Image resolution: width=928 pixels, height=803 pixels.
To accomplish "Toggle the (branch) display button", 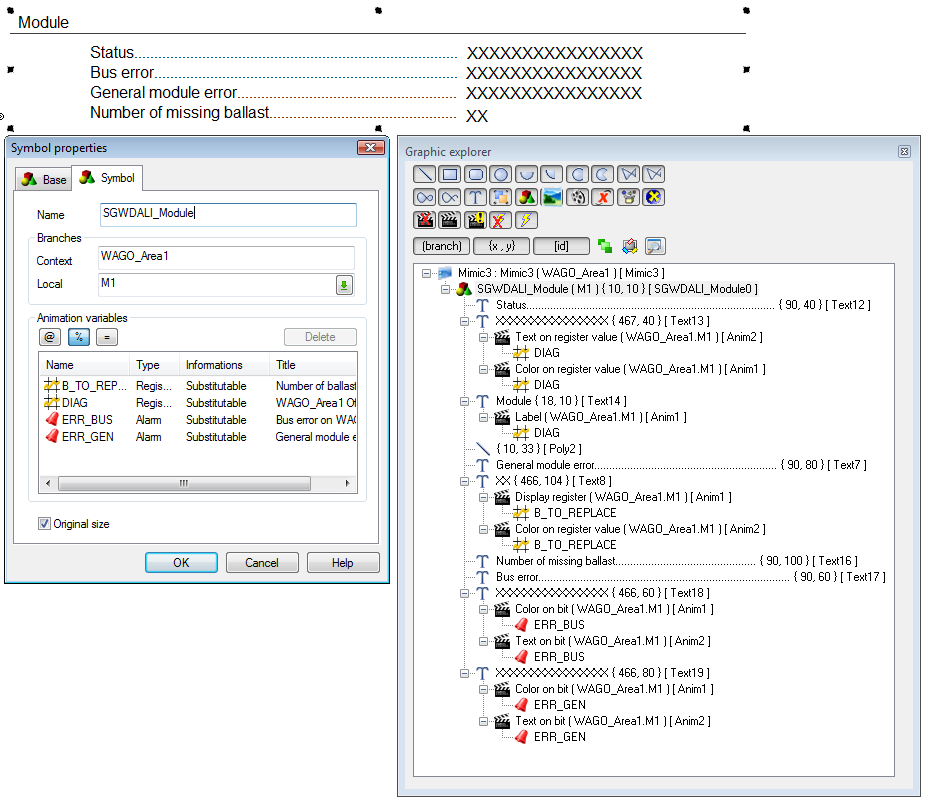I will 441,246.
